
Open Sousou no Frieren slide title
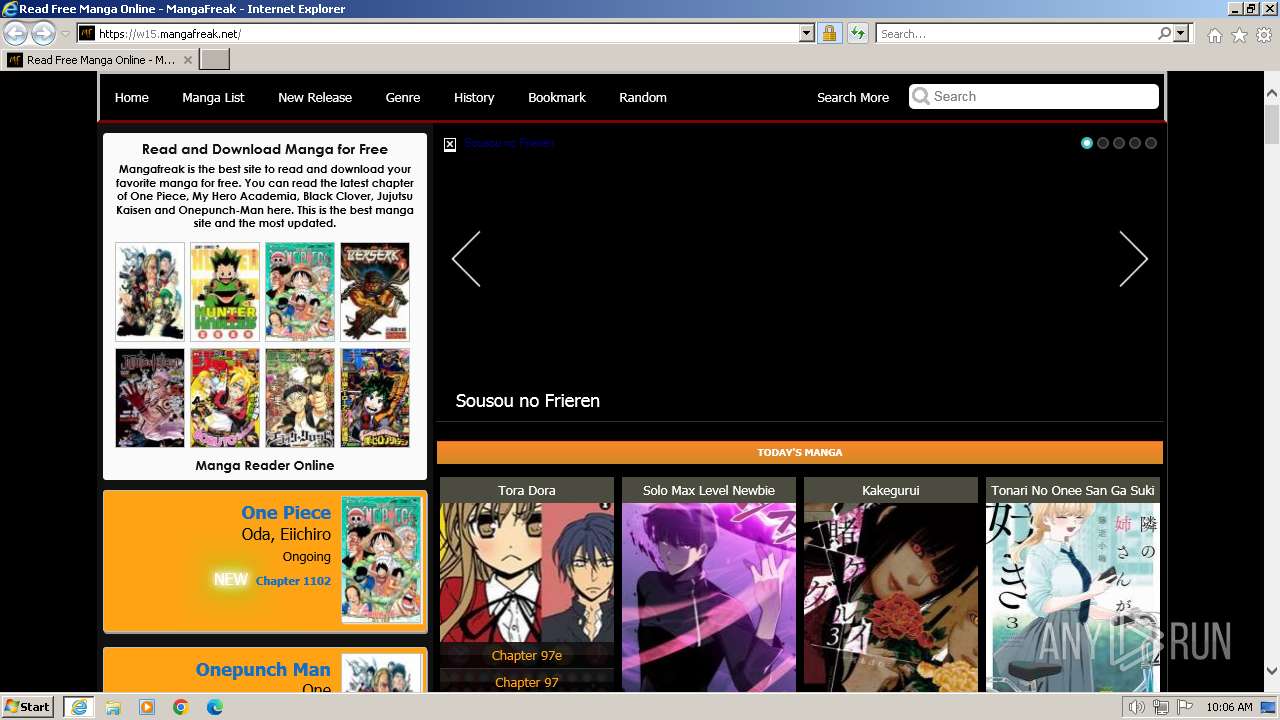point(528,400)
